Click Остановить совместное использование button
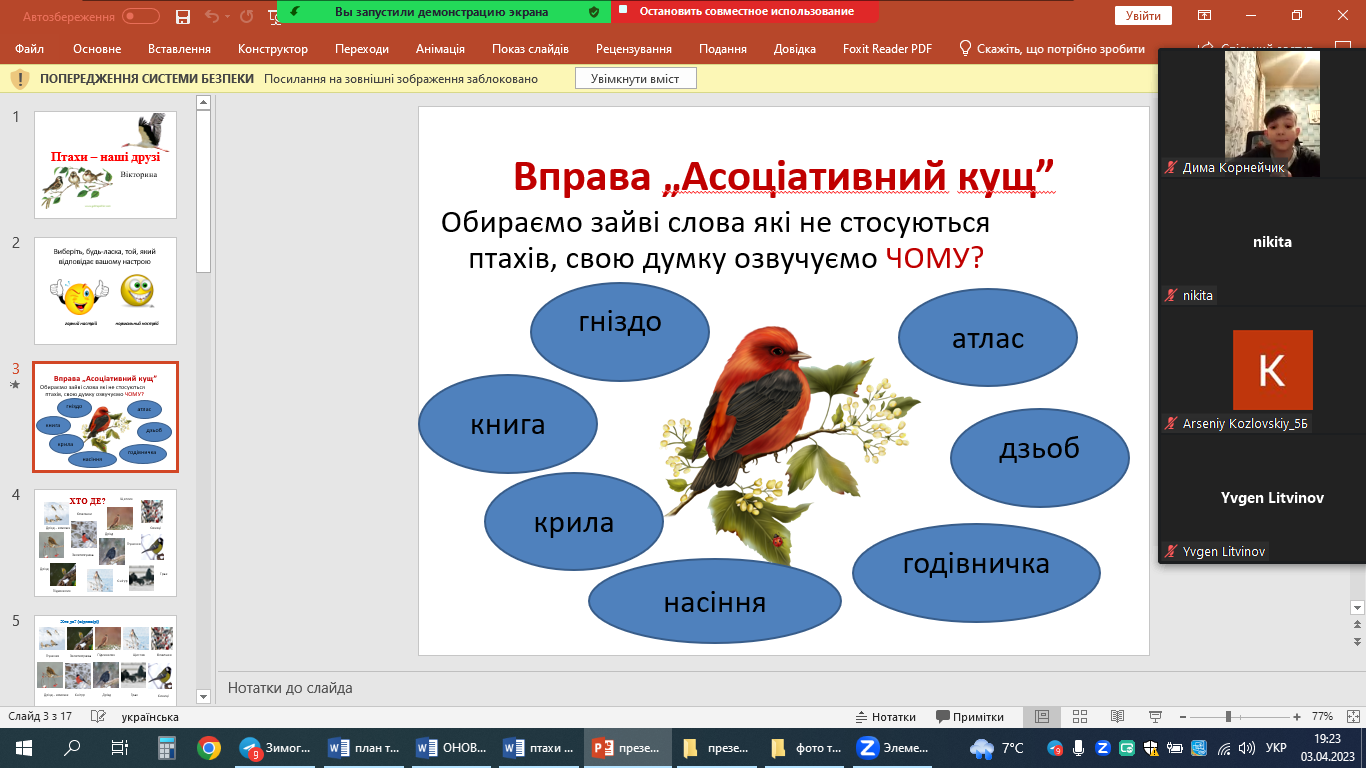Screen dimensions: 1366x768 point(745,12)
